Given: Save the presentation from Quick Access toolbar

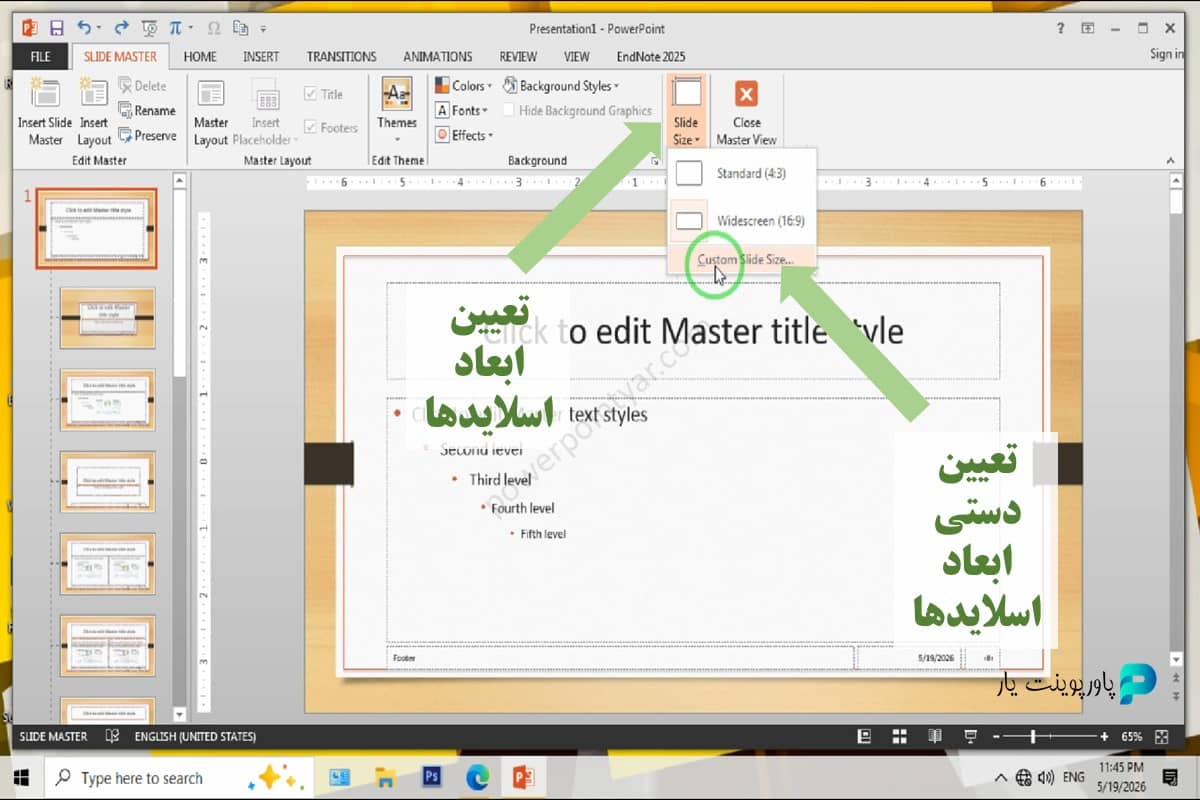Looking at the screenshot, I should [56, 29].
